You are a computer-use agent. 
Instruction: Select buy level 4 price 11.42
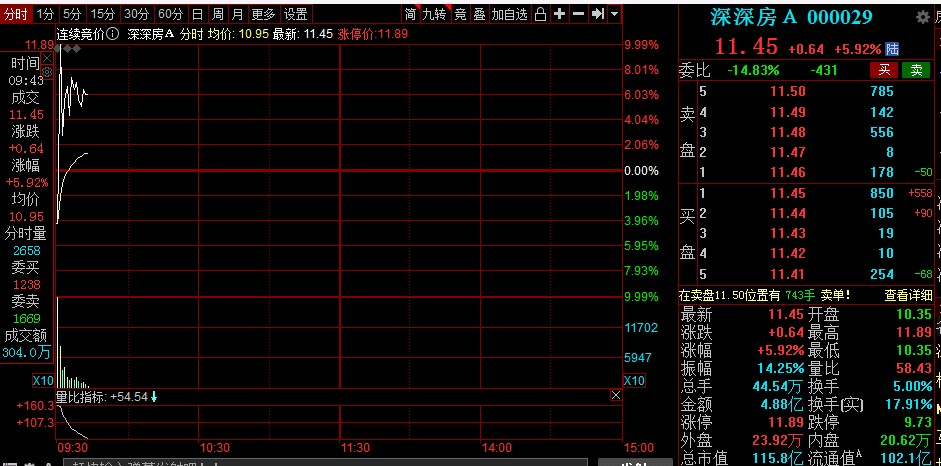[787, 253]
